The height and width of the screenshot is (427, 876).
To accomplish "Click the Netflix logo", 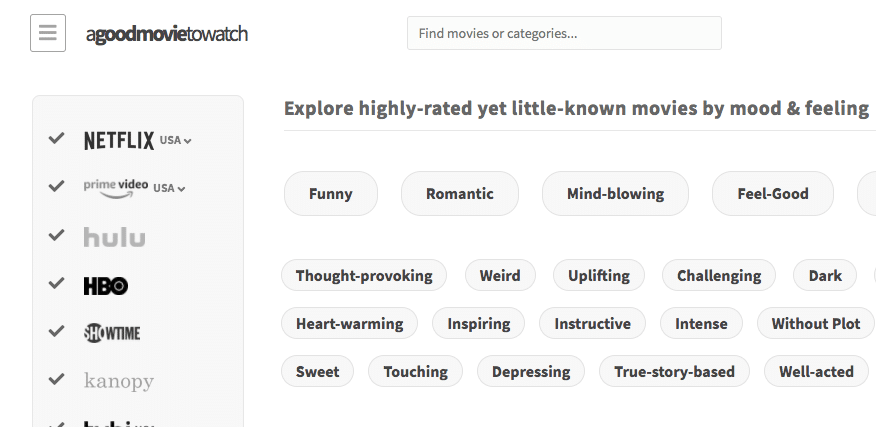I will pos(118,141).
